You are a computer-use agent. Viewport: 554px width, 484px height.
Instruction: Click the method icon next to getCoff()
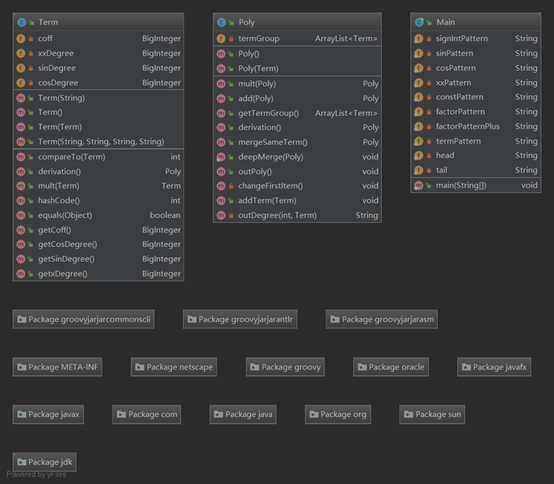[20, 230]
